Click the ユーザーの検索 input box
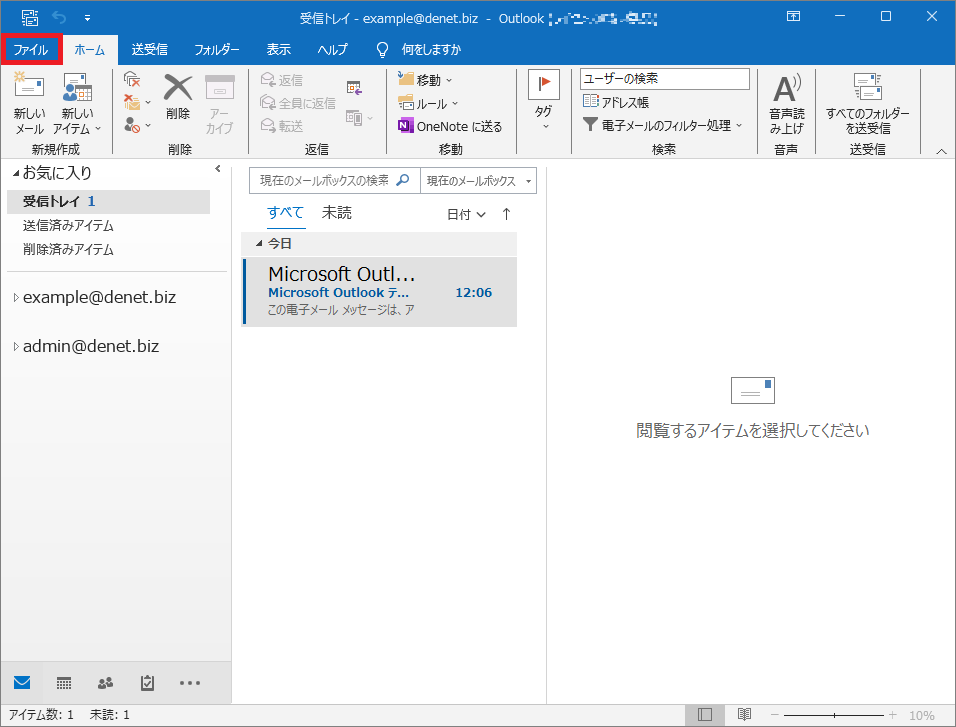This screenshot has height=727, width=956. point(665,79)
